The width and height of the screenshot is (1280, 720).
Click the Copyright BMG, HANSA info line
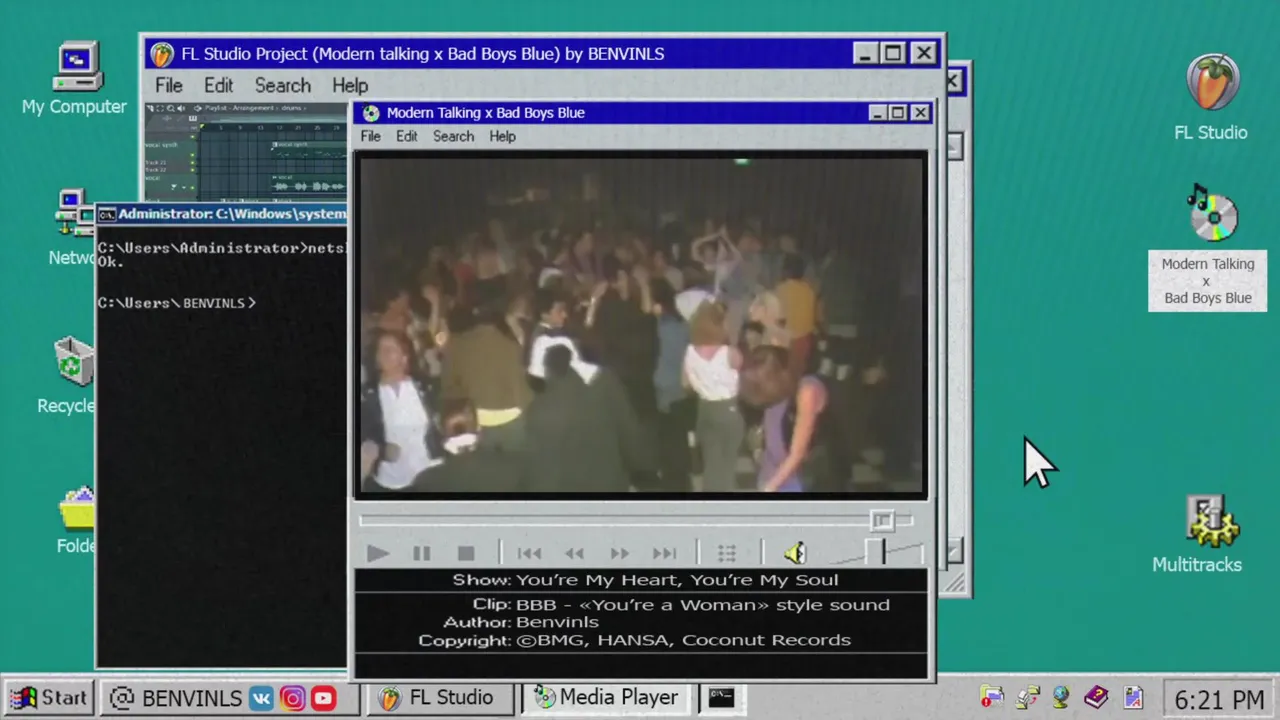coord(634,640)
